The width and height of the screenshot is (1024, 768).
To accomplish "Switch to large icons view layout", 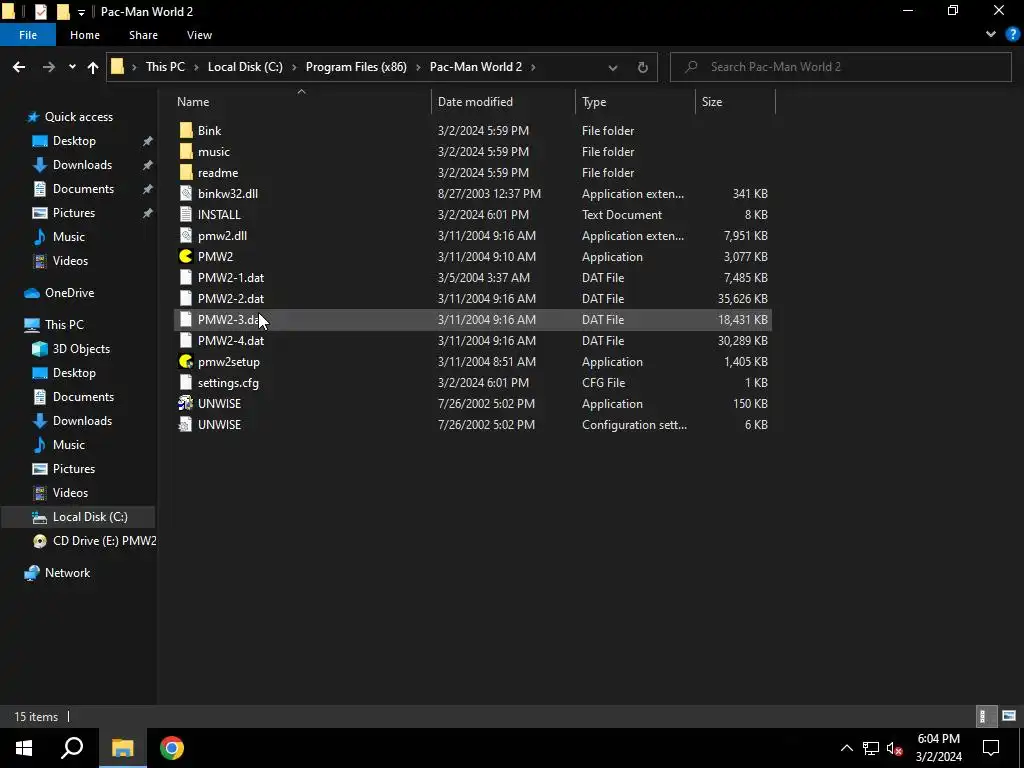I will 1009,716.
